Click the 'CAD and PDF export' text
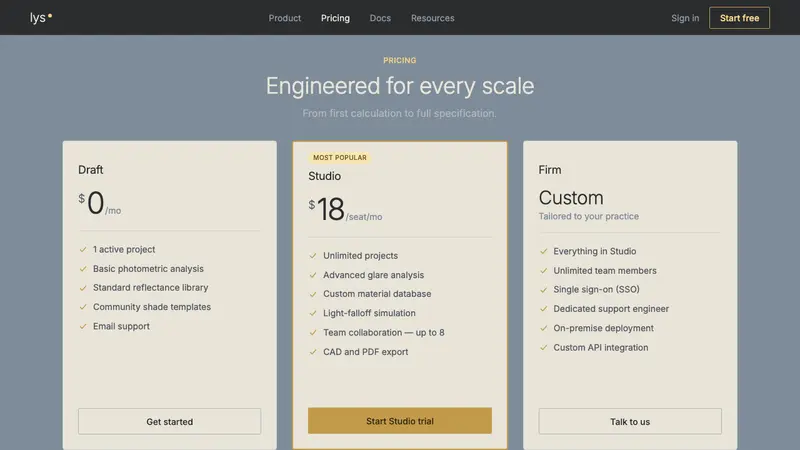 (x=365, y=352)
